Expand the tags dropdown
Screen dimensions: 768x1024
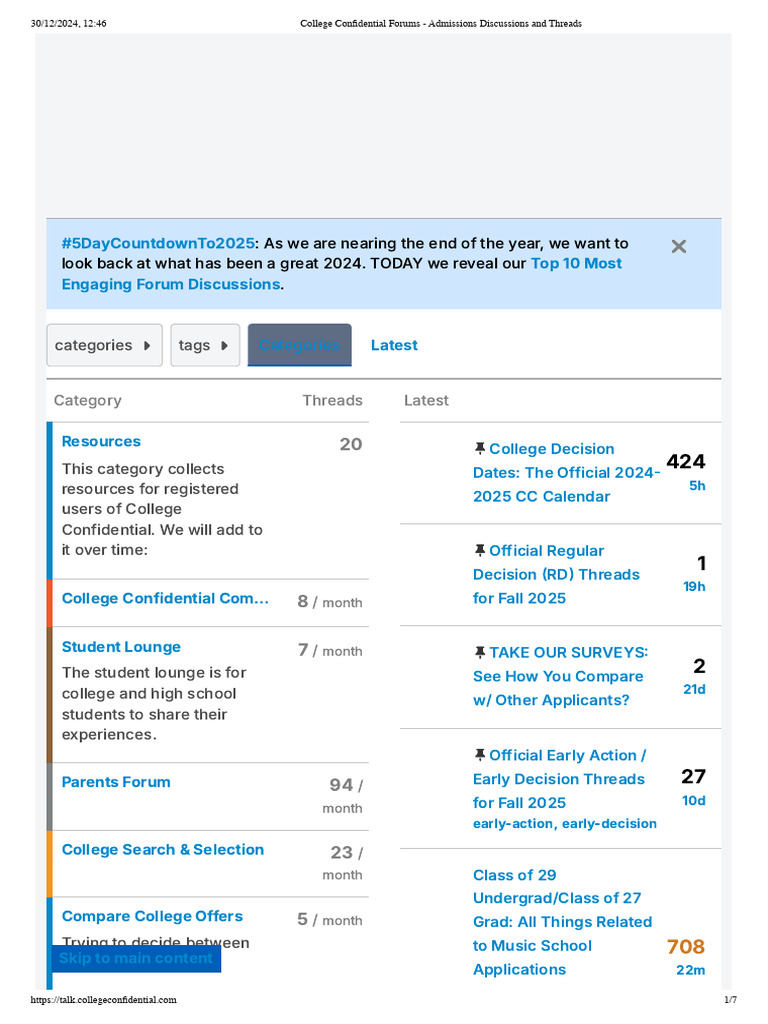point(205,345)
